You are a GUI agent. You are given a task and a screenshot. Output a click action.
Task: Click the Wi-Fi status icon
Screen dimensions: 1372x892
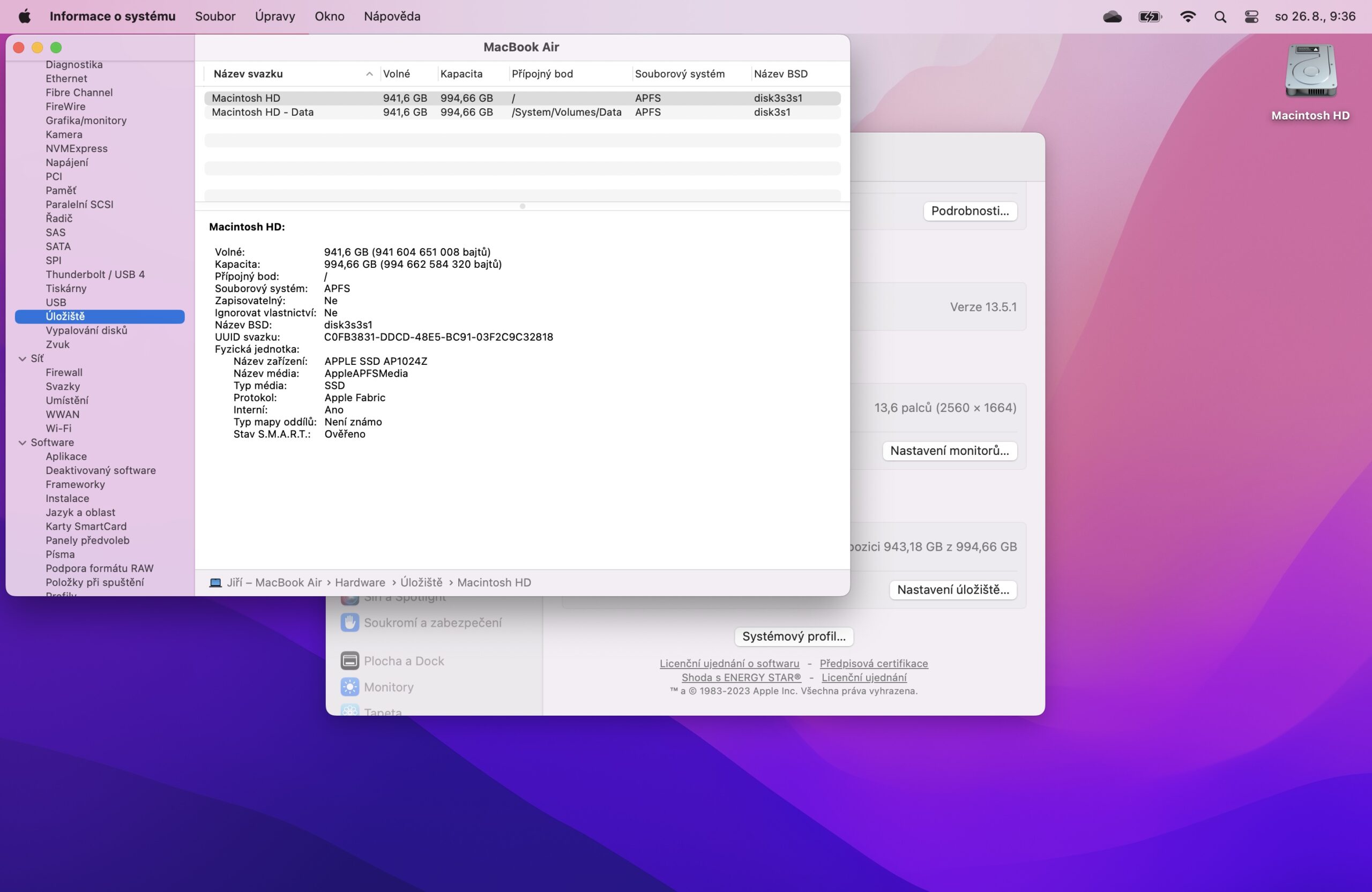1188,16
